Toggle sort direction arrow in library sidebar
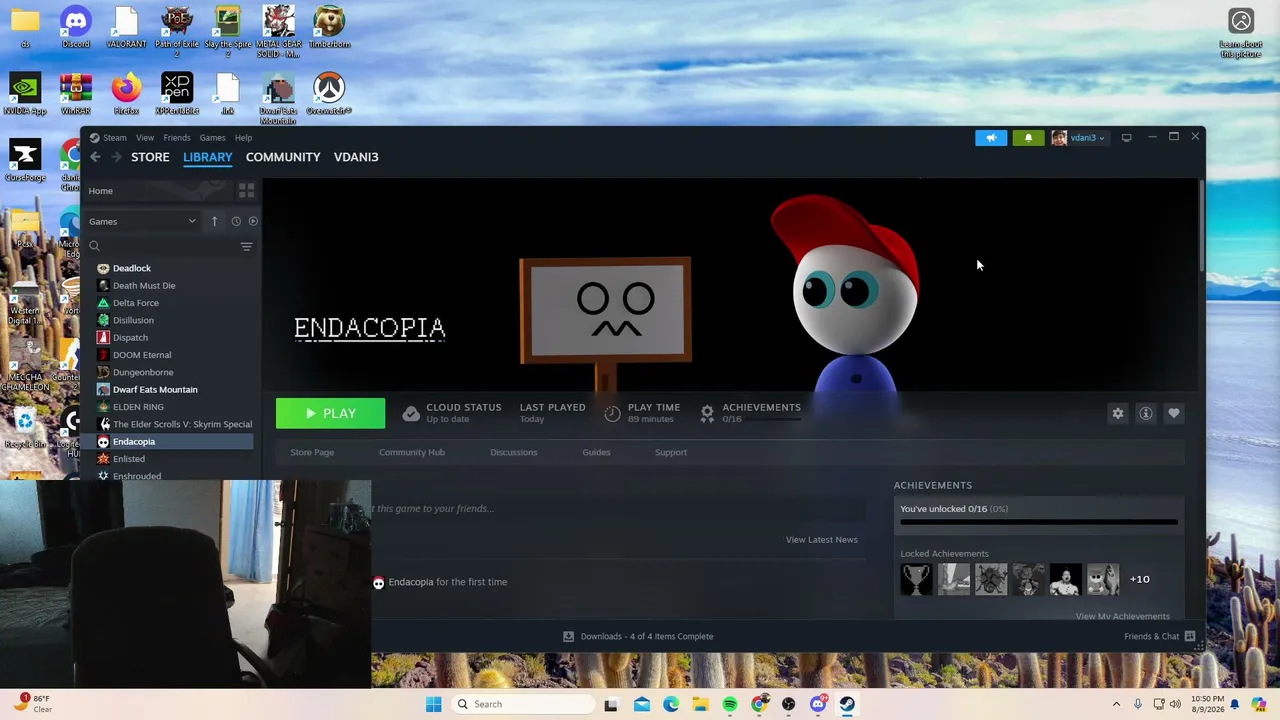 point(214,221)
